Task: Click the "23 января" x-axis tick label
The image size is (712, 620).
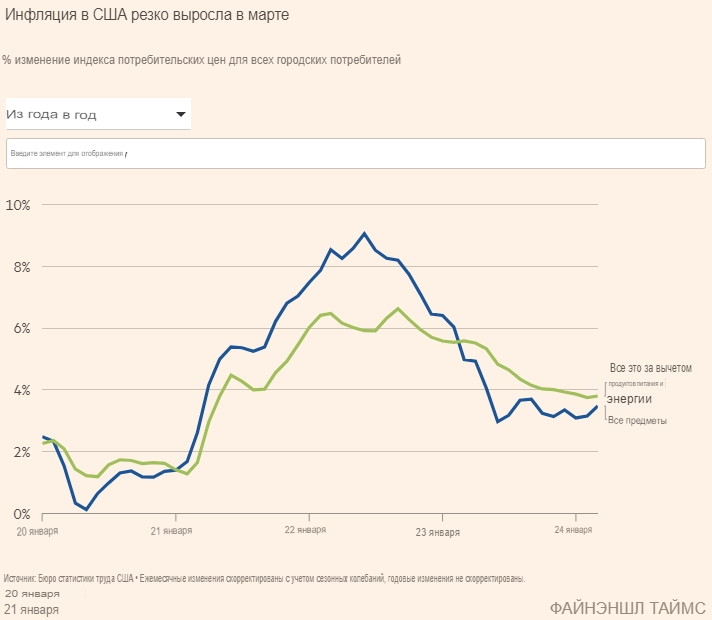Action: click(437, 533)
